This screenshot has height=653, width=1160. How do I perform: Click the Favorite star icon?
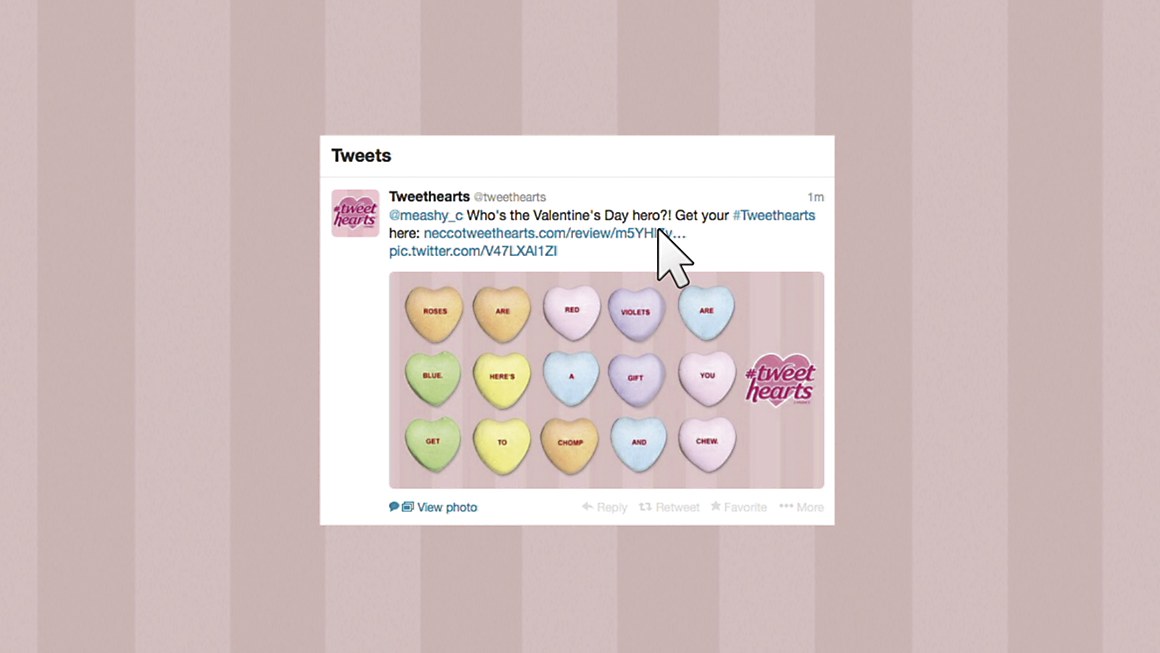coord(715,506)
